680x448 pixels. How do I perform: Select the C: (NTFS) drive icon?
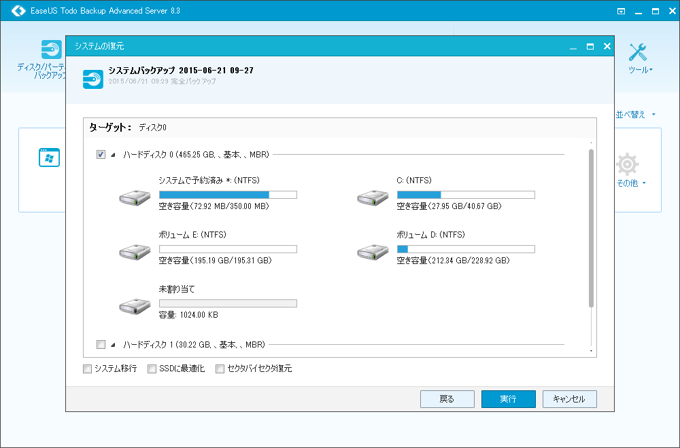pos(373,198)
